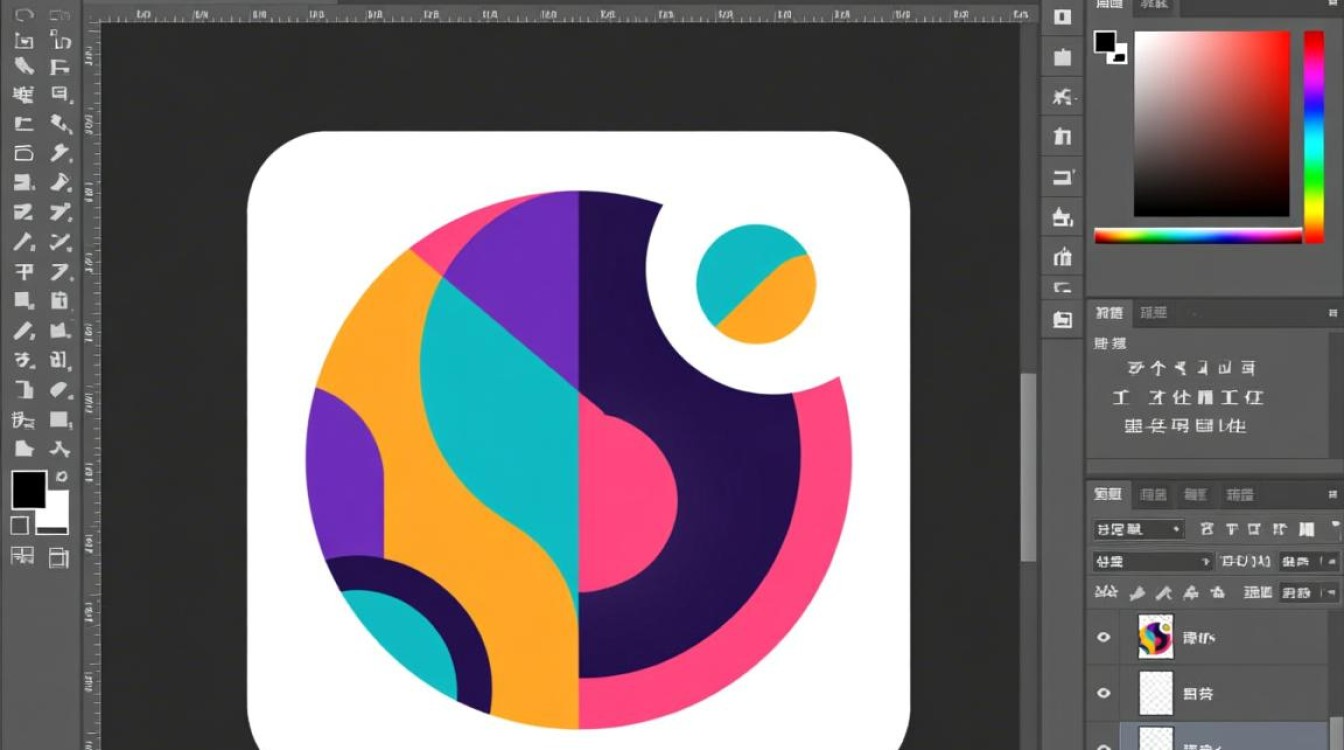Open the color panel's flyout menu at top right
Image resolution: width=1344 pixels, height=750 pixels.
1333,5
